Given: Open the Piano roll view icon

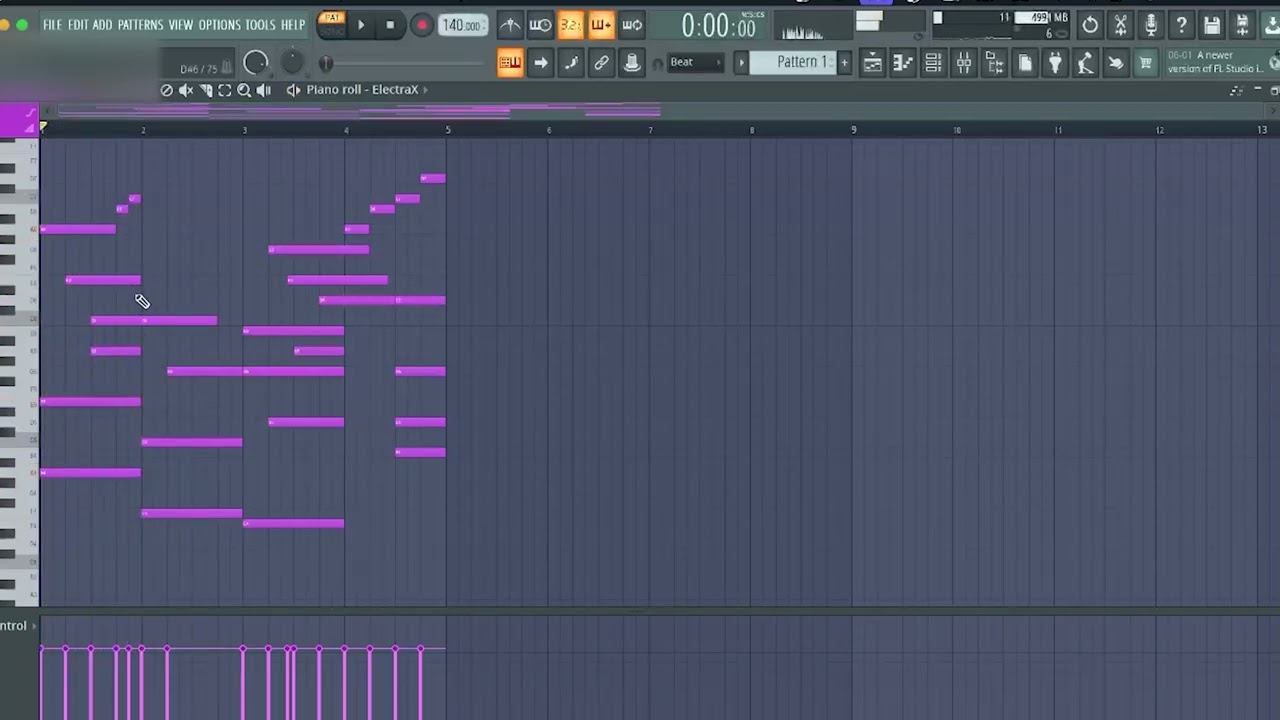Looking at the screenshot, I should coord(903,63).
